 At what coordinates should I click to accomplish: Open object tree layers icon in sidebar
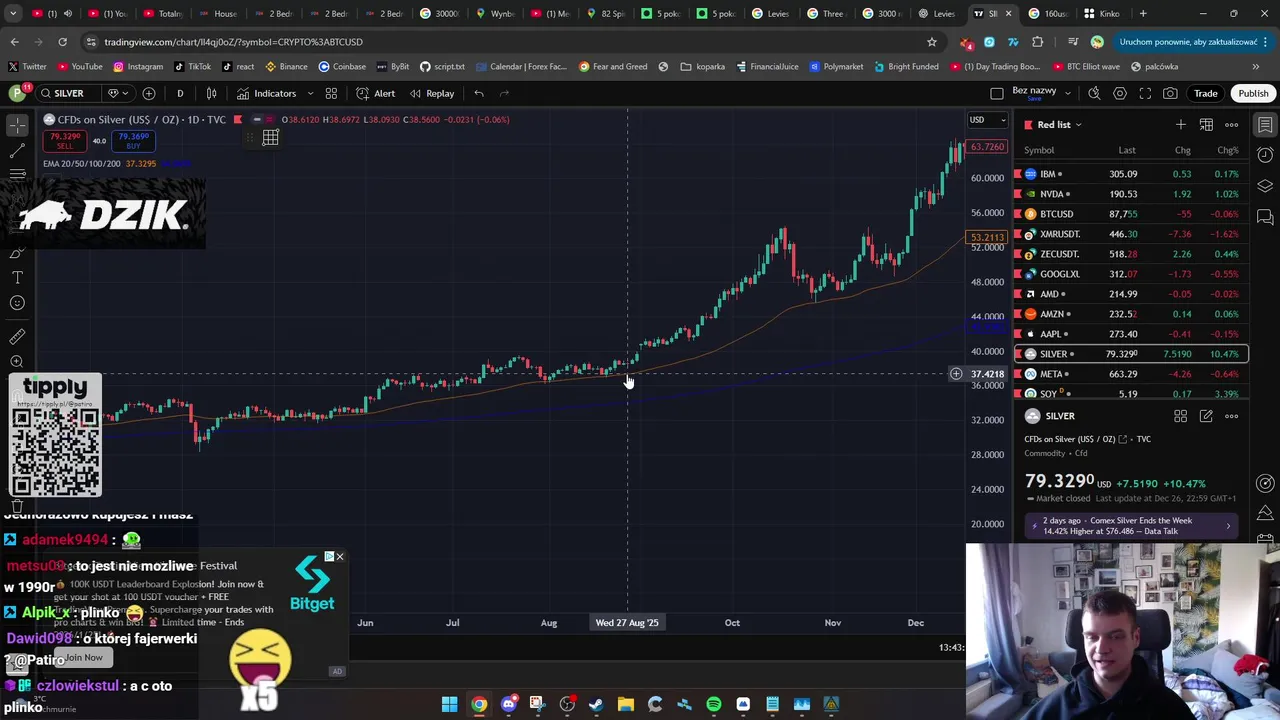(x=1265, y=186)
